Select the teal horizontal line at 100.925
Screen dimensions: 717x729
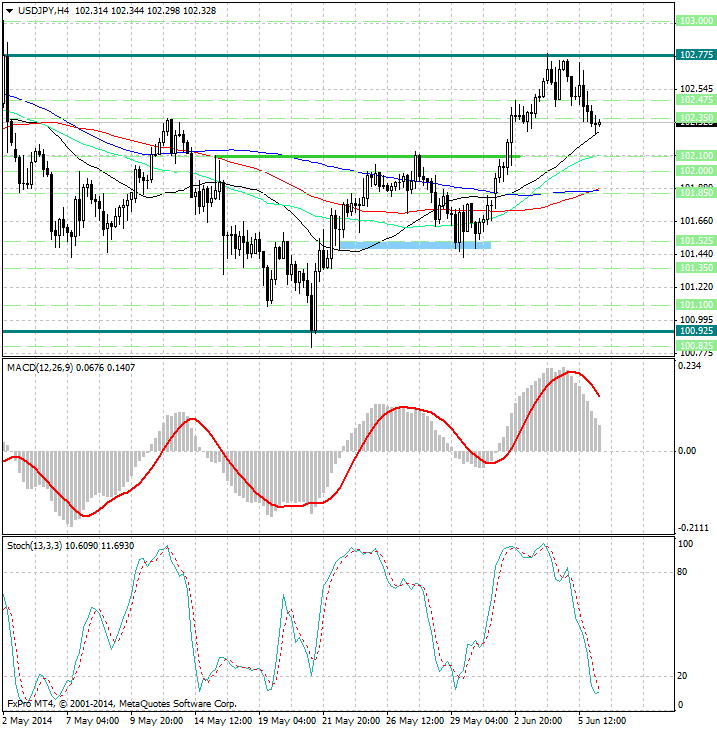339,331
